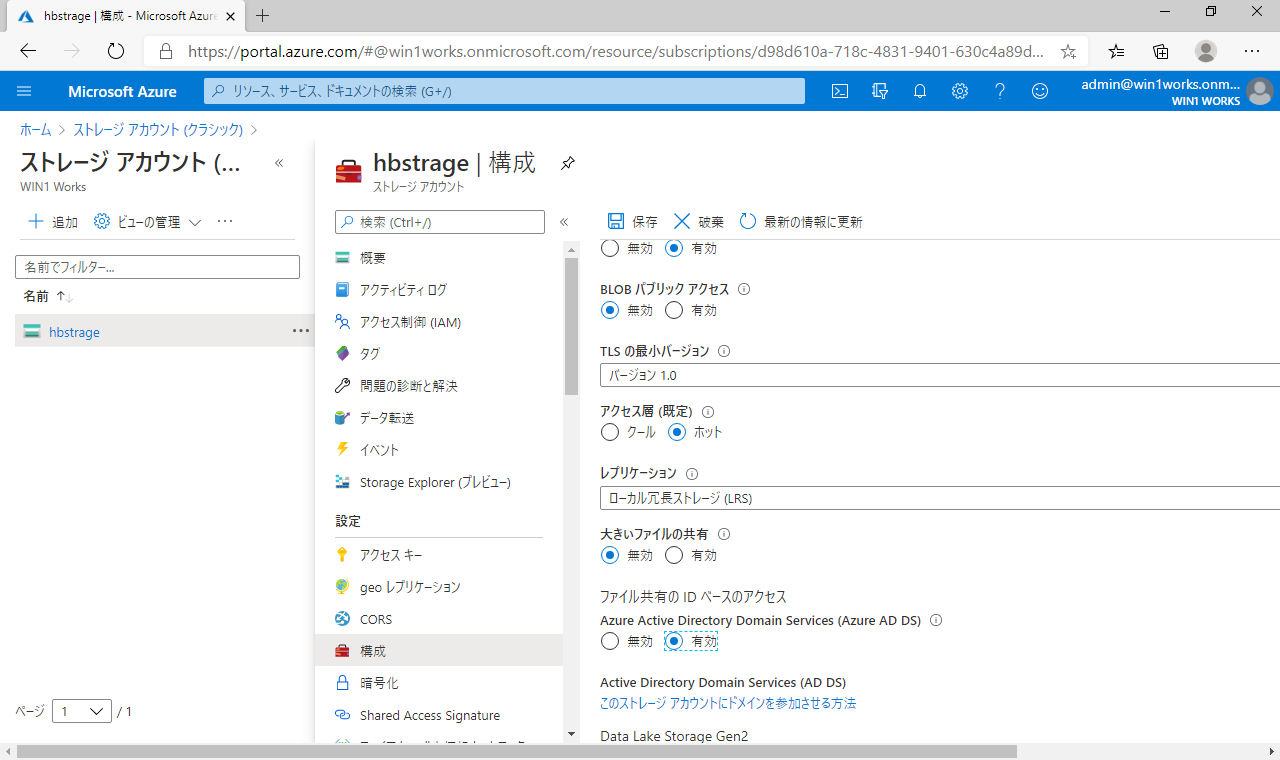The image size is (1280, 760).
Task: Show info for TLS minimum version
Action: [724, 351]
